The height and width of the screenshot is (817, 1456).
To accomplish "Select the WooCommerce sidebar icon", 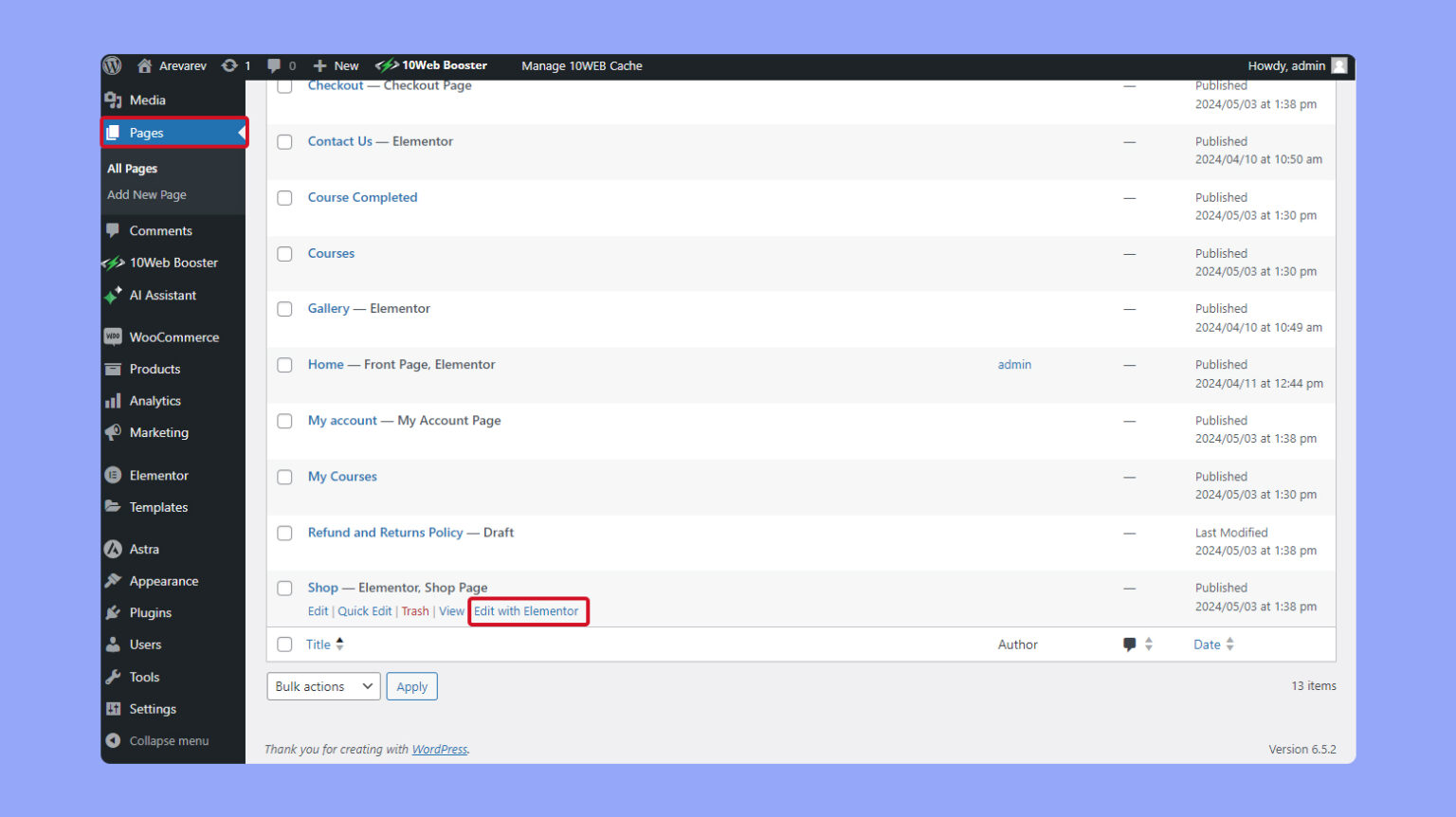I will 115,336.
